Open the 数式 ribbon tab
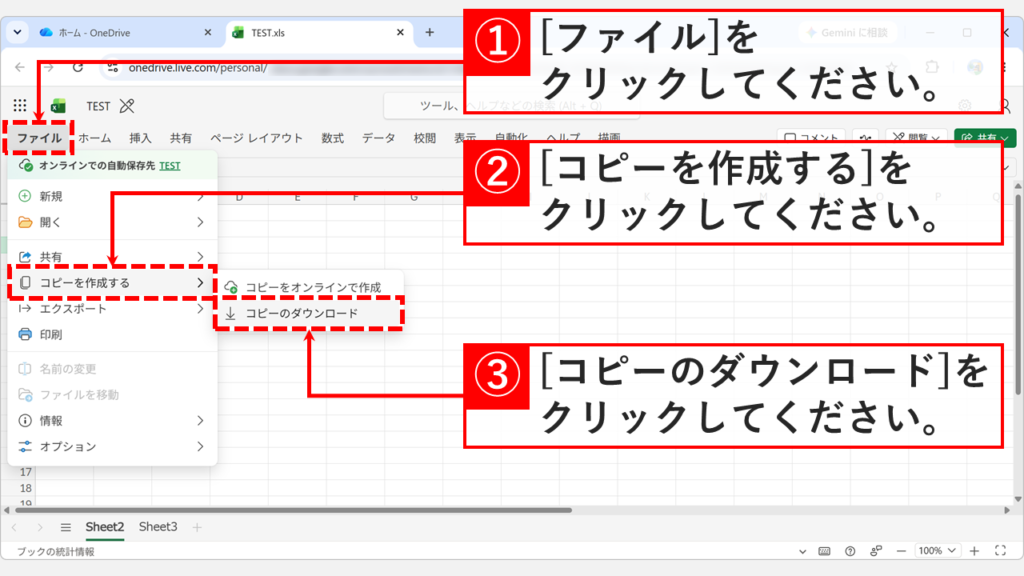 (332, 138)
